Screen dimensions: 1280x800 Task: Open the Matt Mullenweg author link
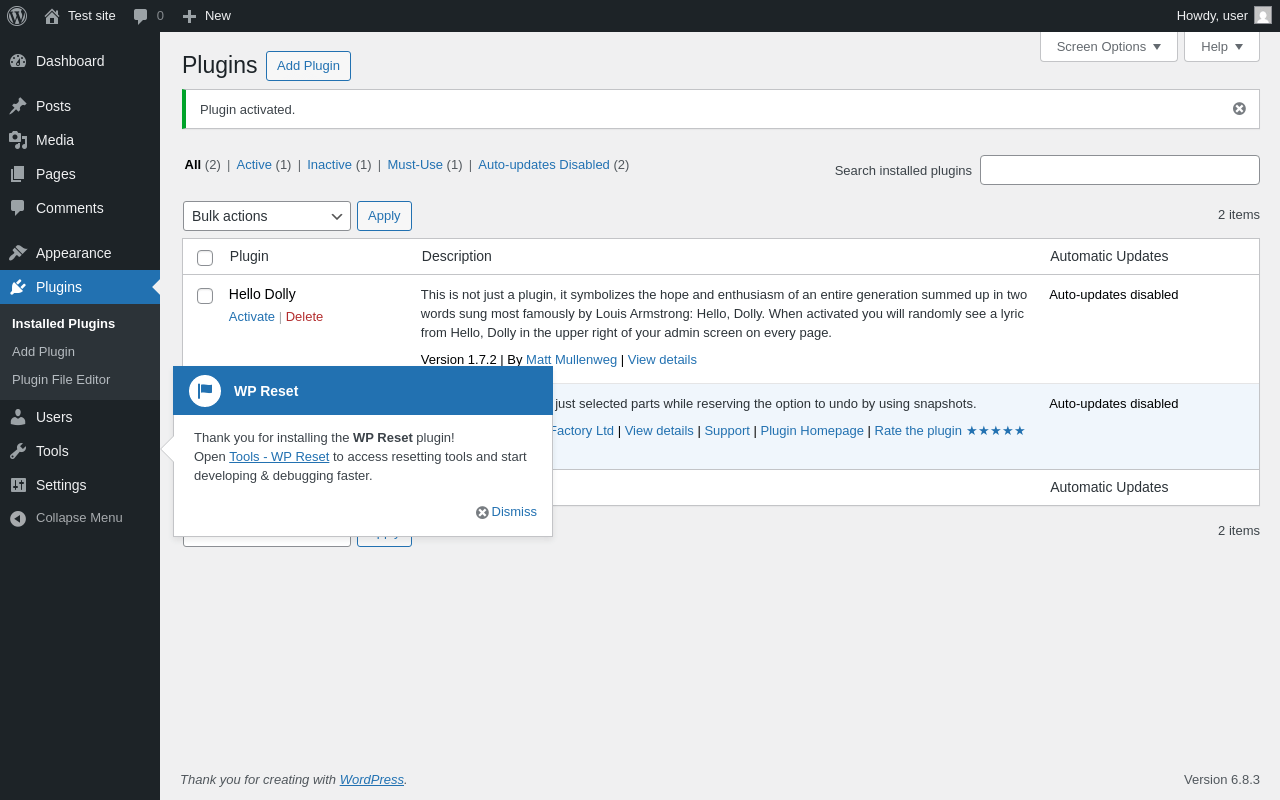(572, 360)
